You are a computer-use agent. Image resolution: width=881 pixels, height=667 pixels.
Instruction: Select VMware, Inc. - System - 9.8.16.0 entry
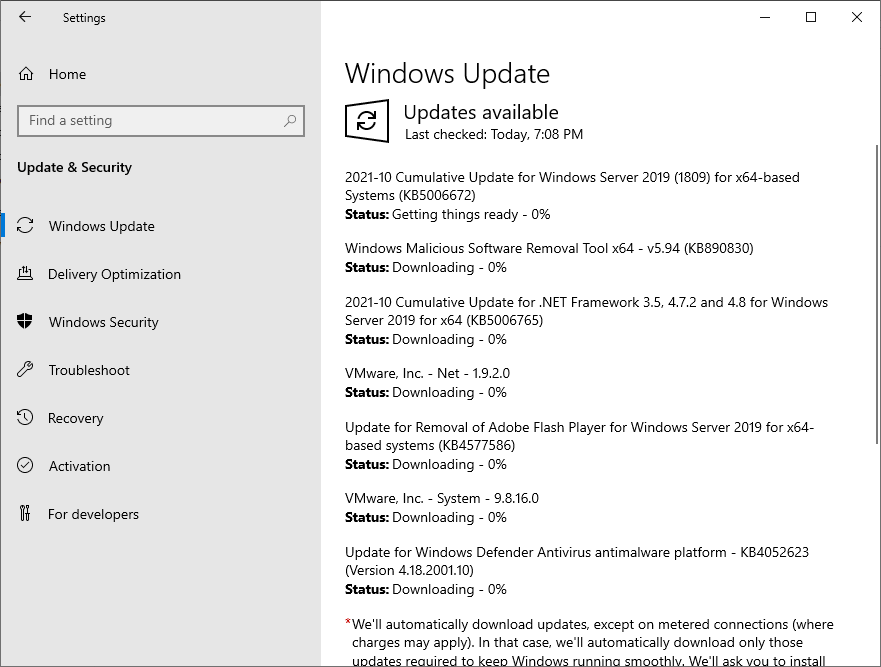[442, 498]
